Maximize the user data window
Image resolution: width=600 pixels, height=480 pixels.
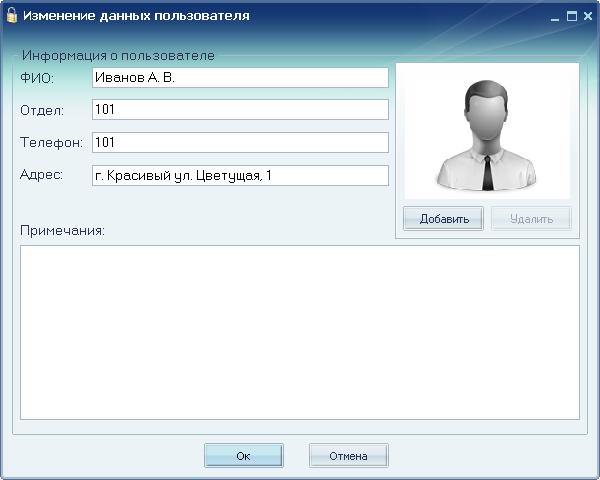pos(572,16)
